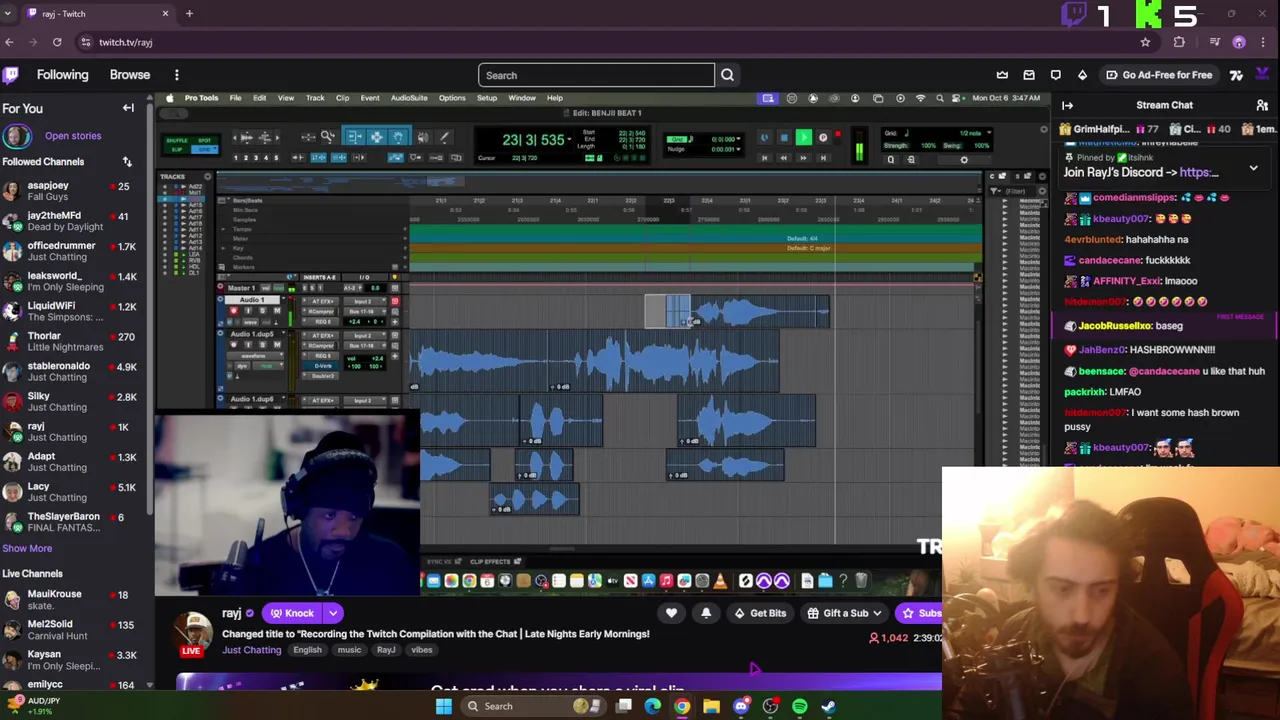Open Pro Tools Track menu

click(x=315, y=98)
